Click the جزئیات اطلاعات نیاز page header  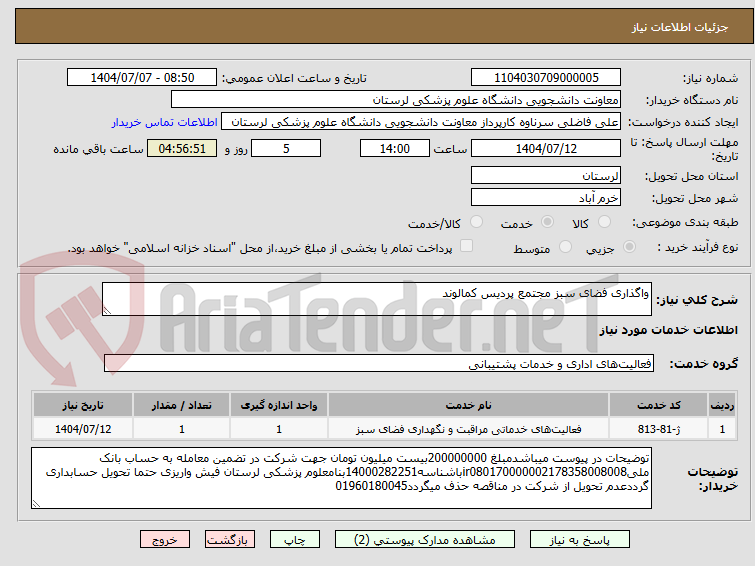pos(679,27)
